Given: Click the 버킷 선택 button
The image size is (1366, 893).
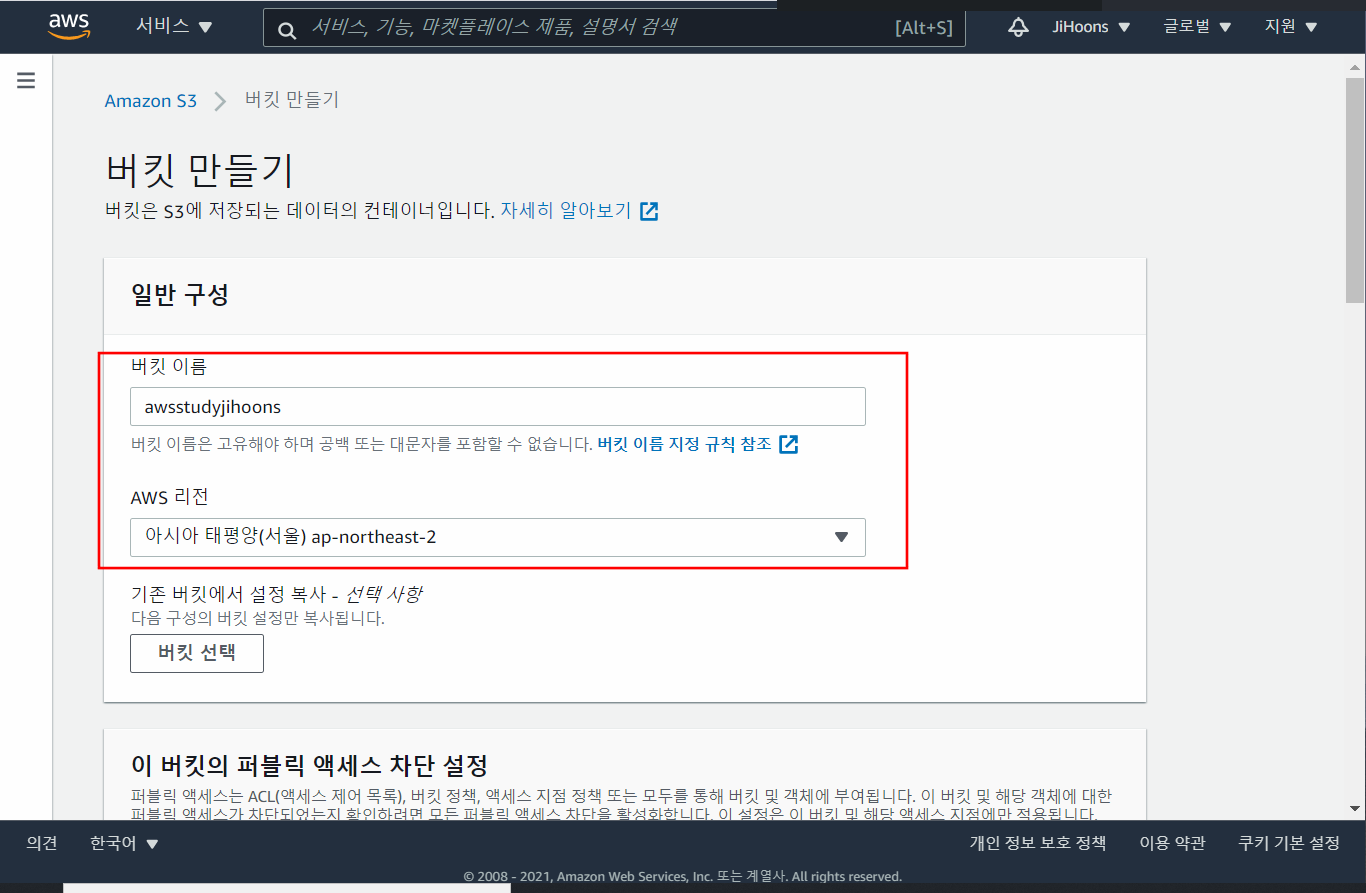Looking at the screenshot, I should point(197,653).
